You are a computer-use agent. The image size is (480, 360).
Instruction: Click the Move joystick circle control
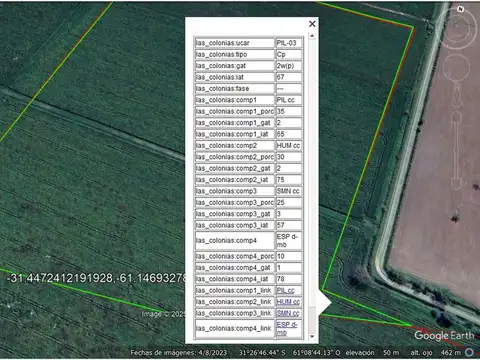(x=456, y=68)
